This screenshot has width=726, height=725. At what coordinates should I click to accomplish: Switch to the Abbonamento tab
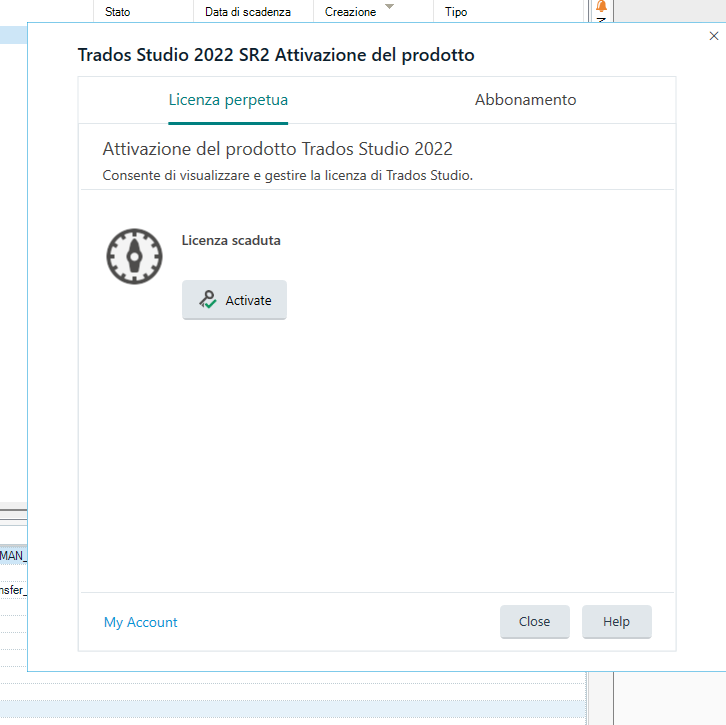point(526,100)
